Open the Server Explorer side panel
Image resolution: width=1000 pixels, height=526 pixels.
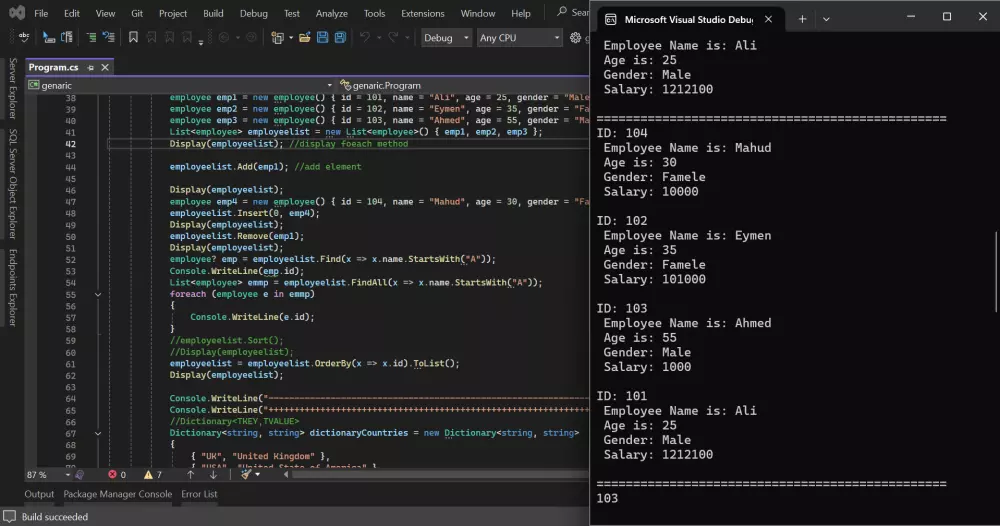12,89
